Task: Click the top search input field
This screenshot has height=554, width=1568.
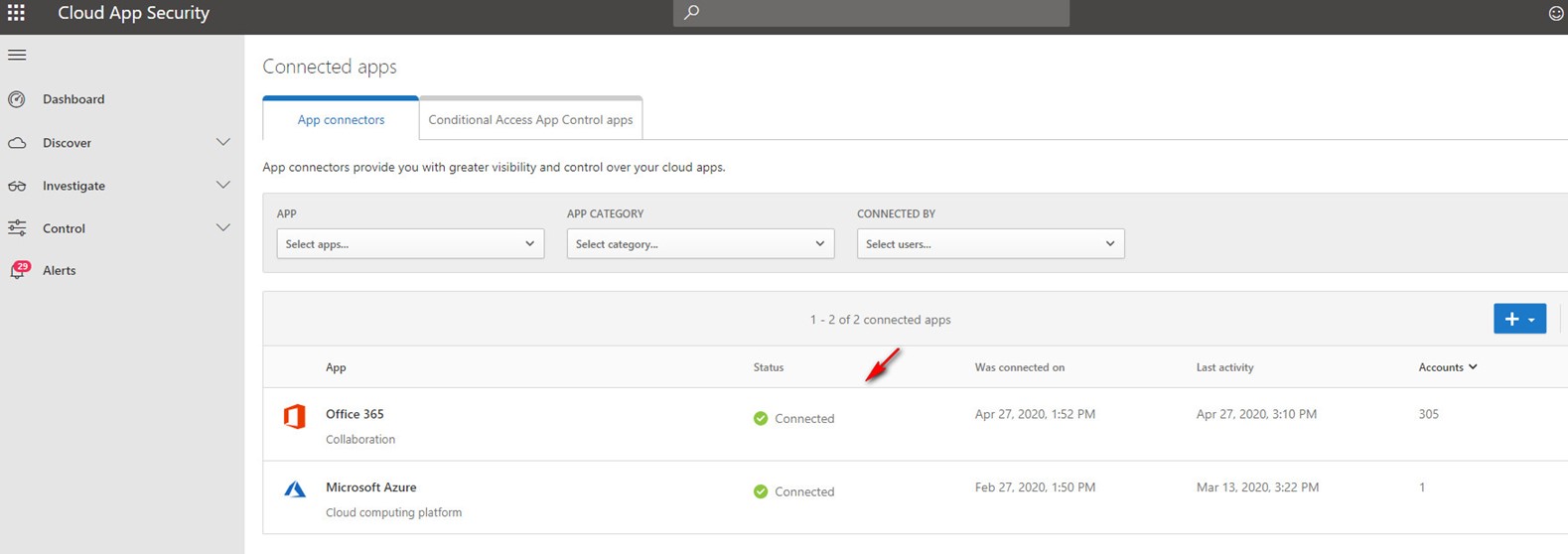Action: click(871, 13)
